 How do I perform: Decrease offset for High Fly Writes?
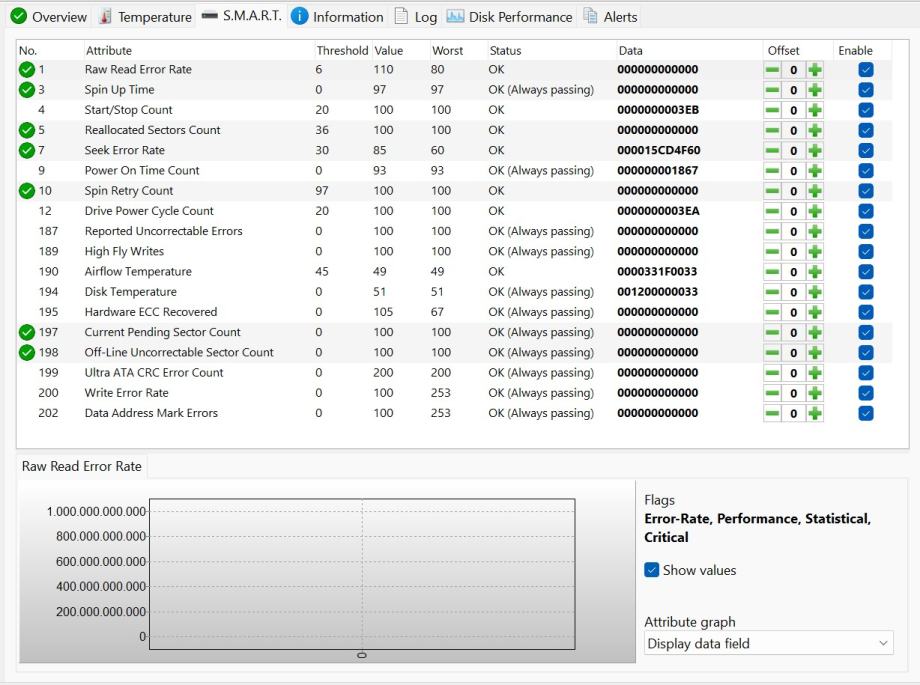point(772,252)
